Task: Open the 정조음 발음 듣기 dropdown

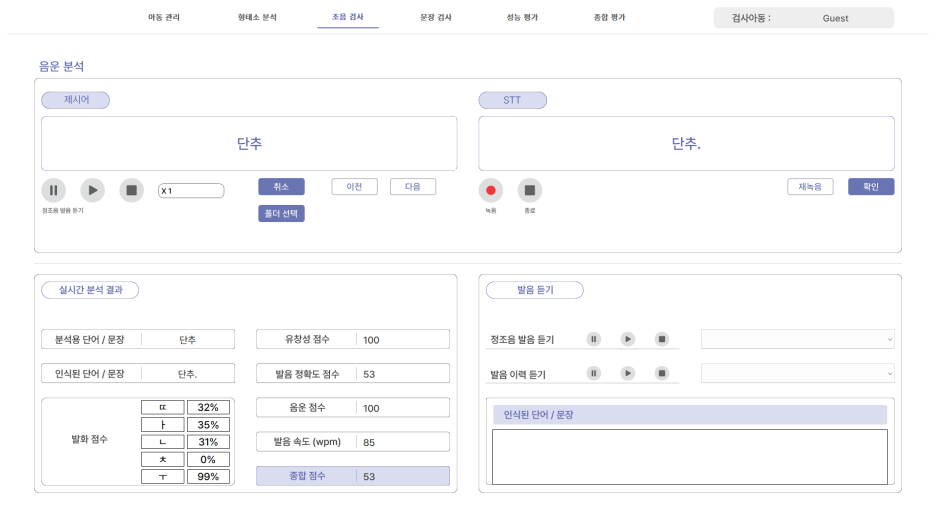Action: pyautogui.click(x=798, y=339)
